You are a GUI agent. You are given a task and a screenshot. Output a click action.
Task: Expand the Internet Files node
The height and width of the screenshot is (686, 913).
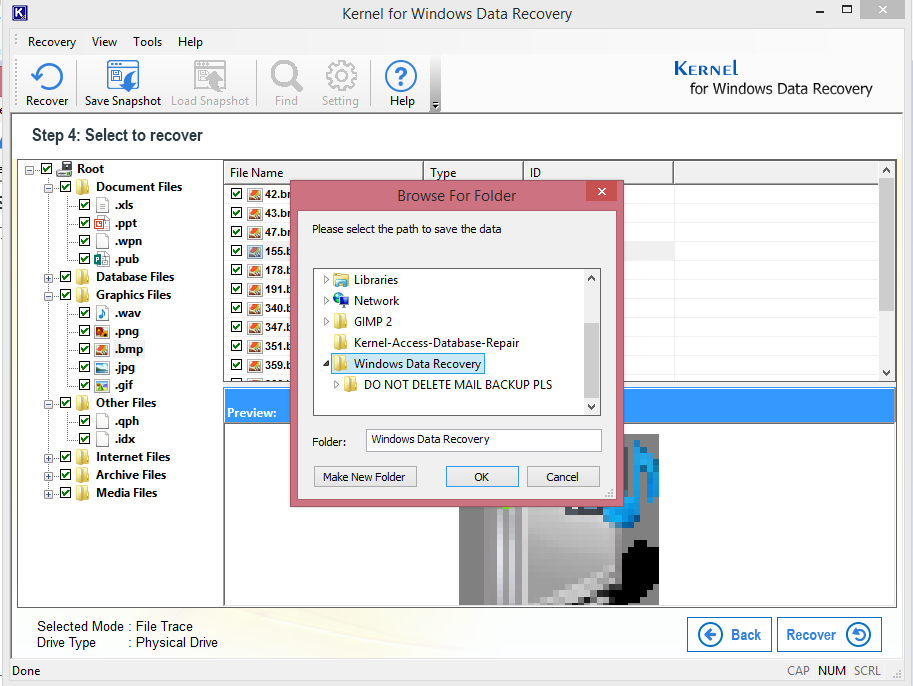click(48, 458)
